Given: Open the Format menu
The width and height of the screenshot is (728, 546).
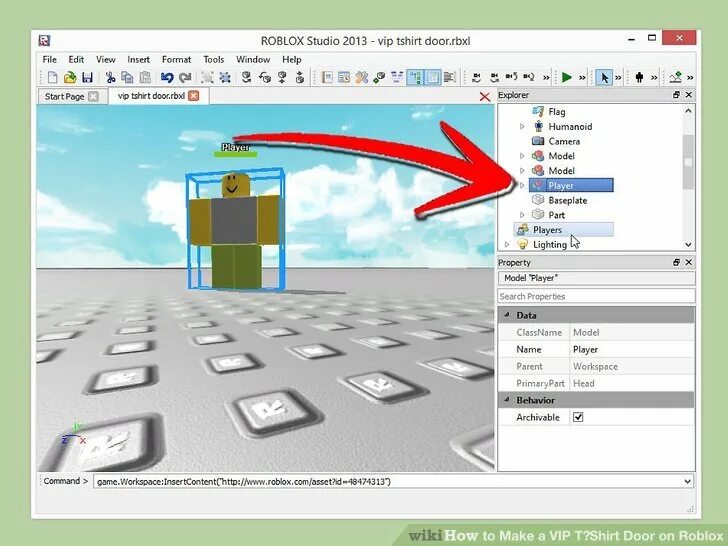Looking at the screenshot, I should coord(176,59).
